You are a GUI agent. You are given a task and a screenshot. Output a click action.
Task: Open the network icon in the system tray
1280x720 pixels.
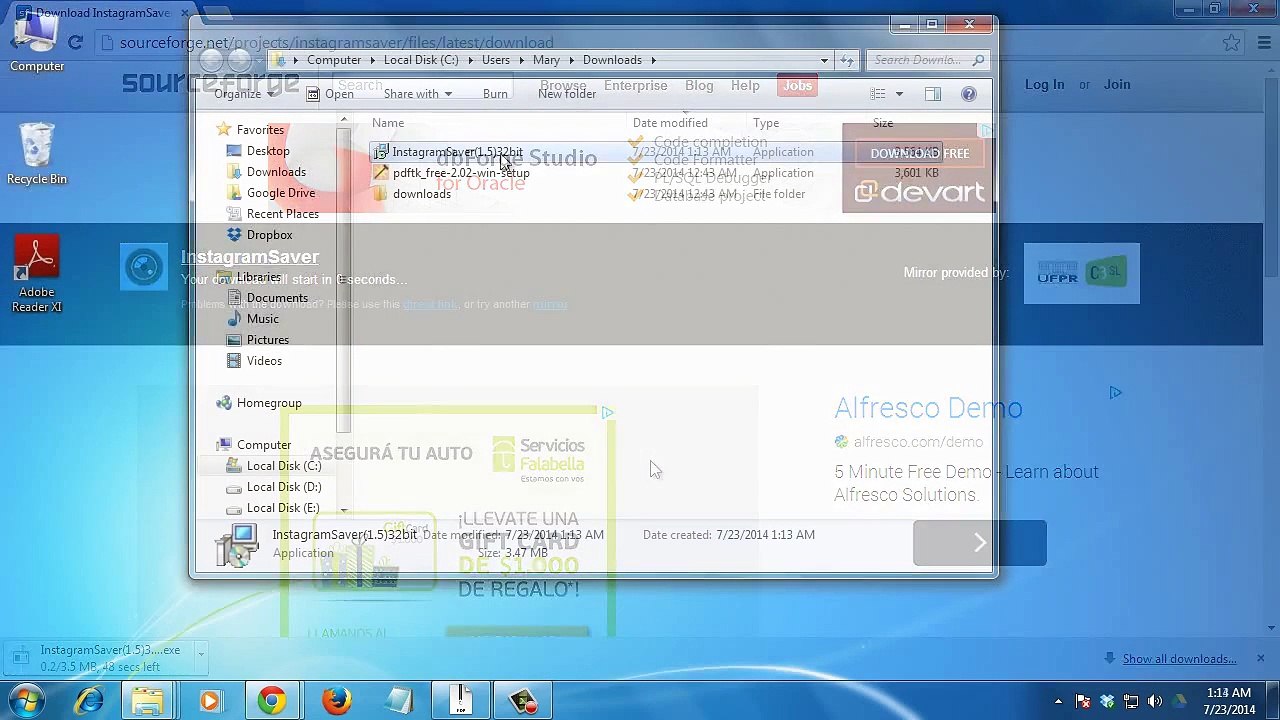[x=1131, y=701]
